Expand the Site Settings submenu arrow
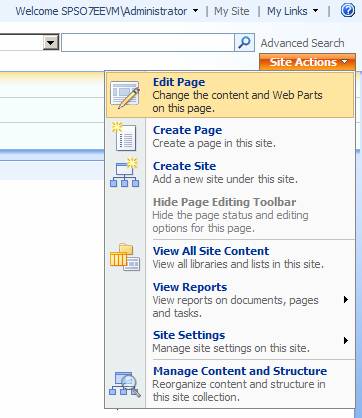The image size is (362, 418). [x=346, y=341]
